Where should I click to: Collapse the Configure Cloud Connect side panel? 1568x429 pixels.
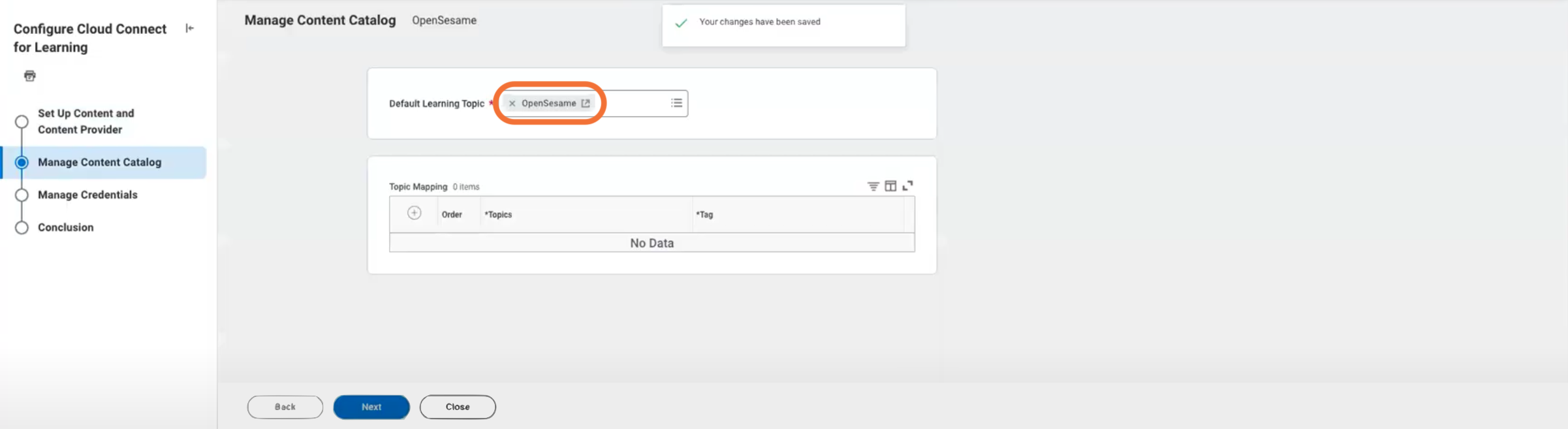[189, 28]
